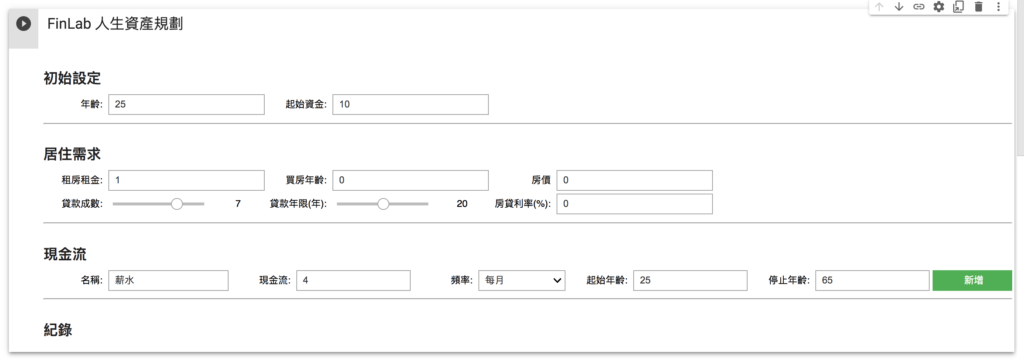Screen dimensions: 1024x363
Task: Move cell up with the up arrow
Action: coord(878,7)
